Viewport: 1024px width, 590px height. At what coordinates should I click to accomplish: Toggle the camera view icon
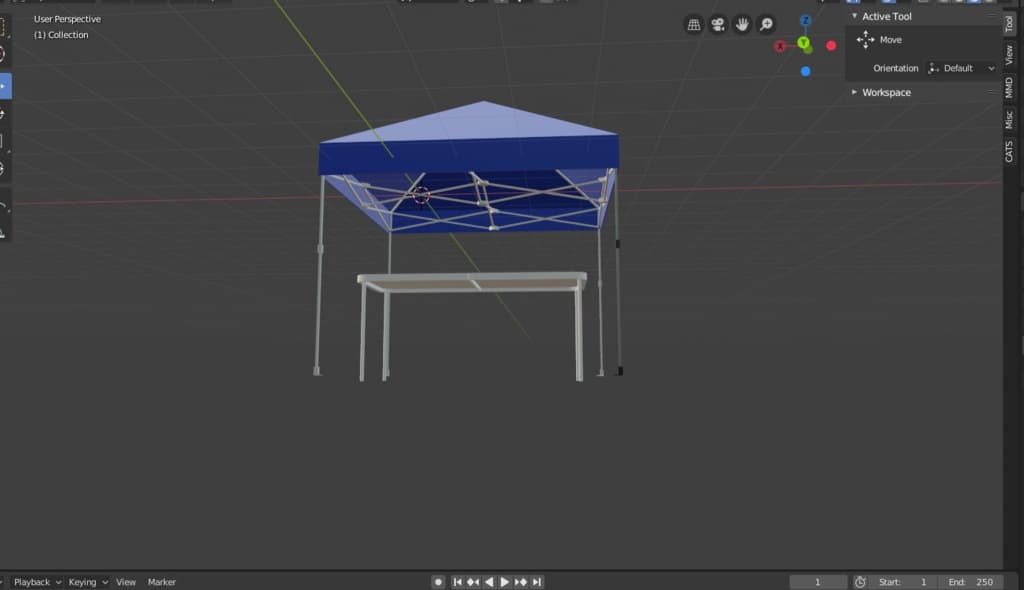pyautogui.click(x=718, y=25)
